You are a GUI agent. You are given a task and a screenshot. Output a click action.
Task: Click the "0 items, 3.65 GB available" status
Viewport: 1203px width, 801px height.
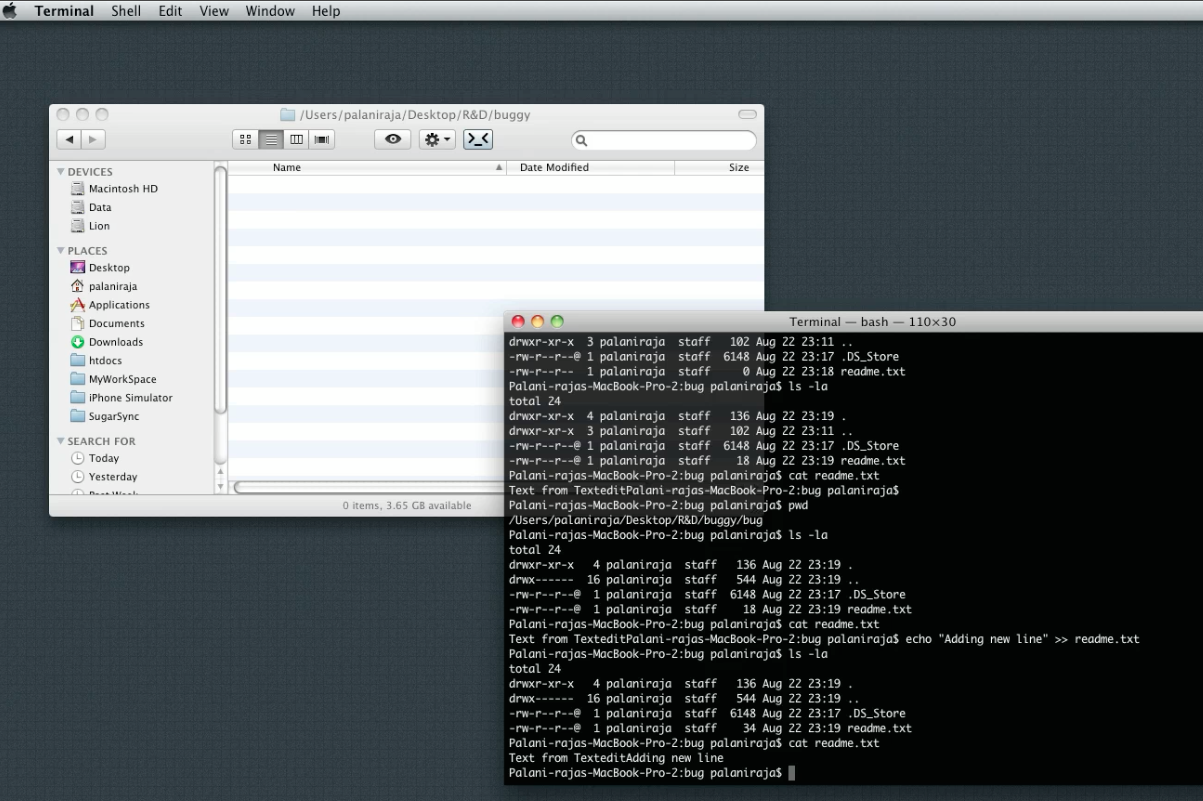click(x=407, y=506)
